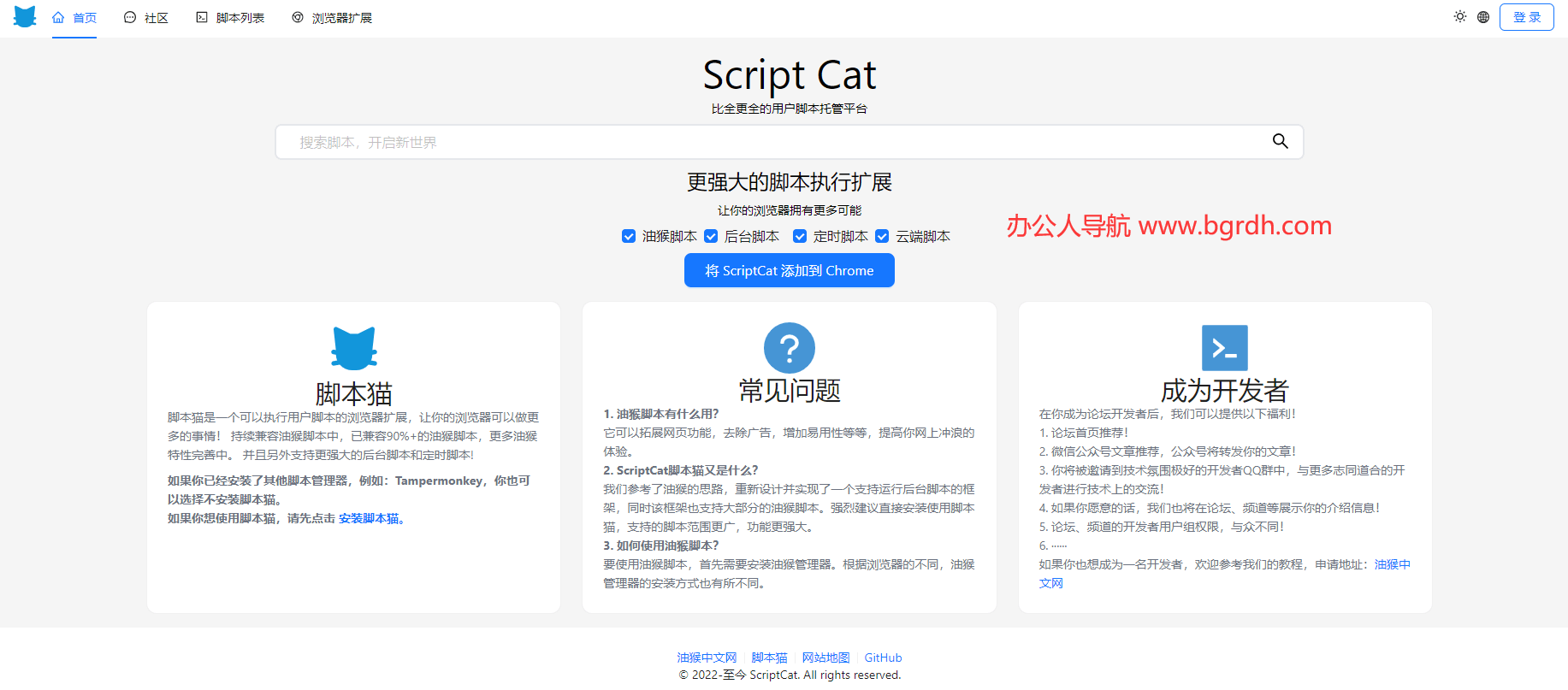Click the 成为开发者 card title
Viewport: 1568px width, 690px height.
(x=1225, y=391)
